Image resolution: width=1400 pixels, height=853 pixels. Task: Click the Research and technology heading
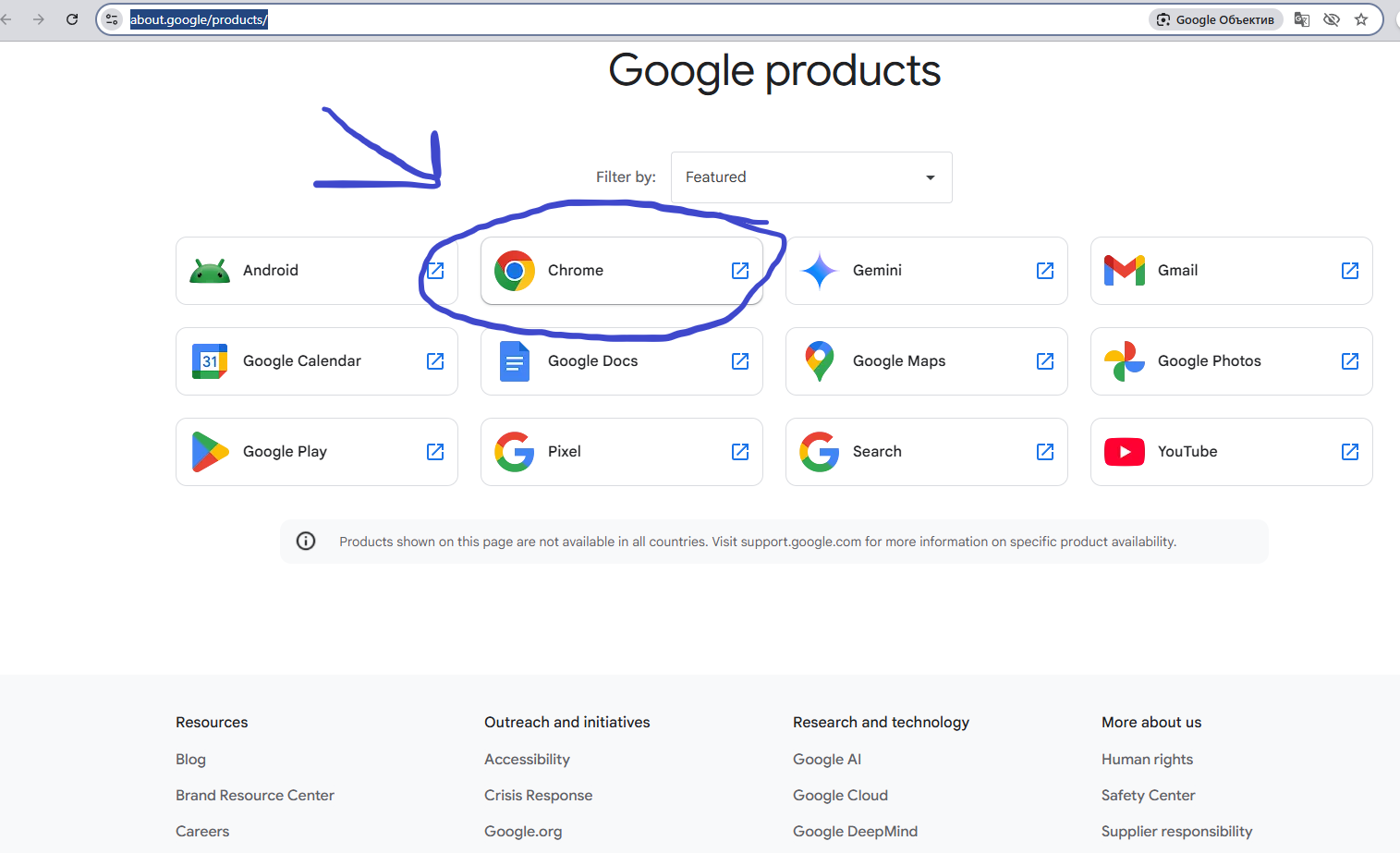click(x=881, y=723)
